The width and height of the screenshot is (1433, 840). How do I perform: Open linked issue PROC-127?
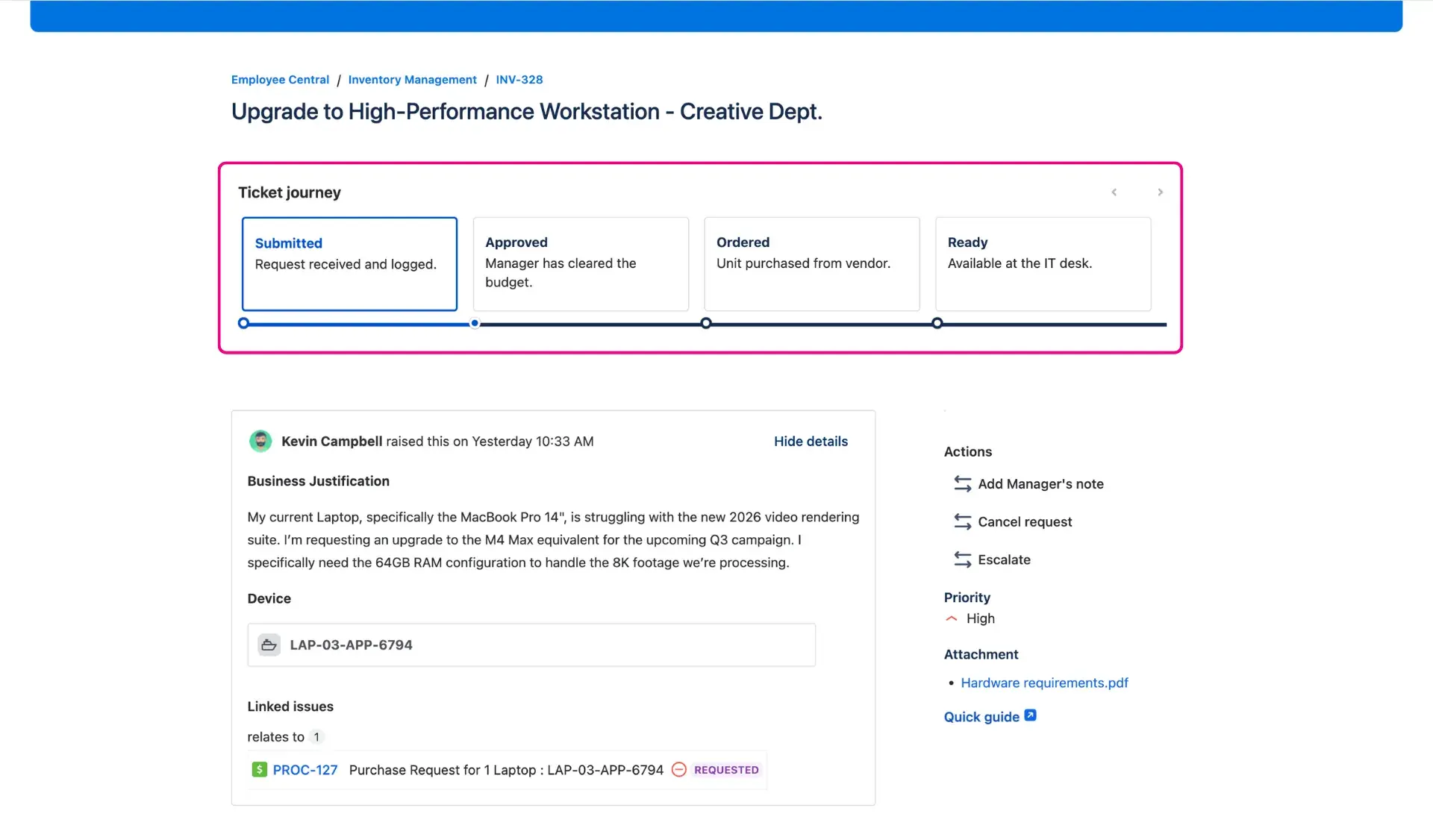tap(304, 769)
